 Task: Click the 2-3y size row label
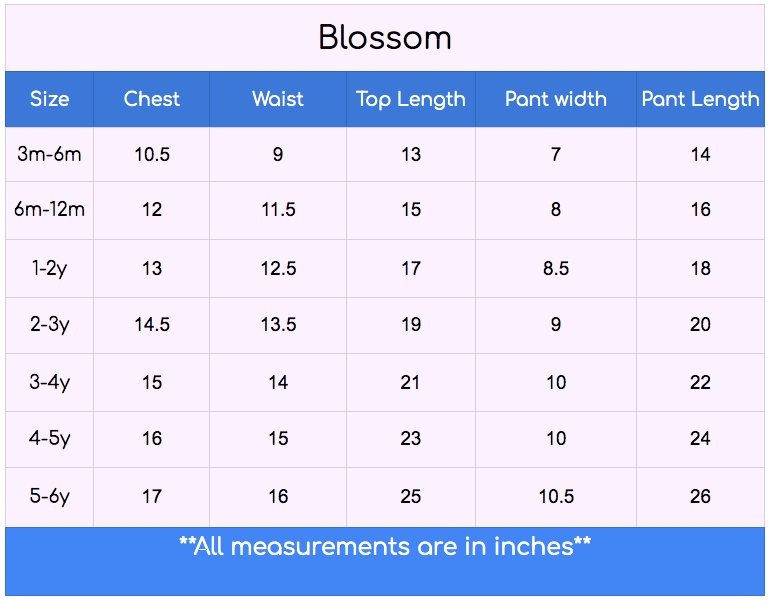click(x=50, y=324)
